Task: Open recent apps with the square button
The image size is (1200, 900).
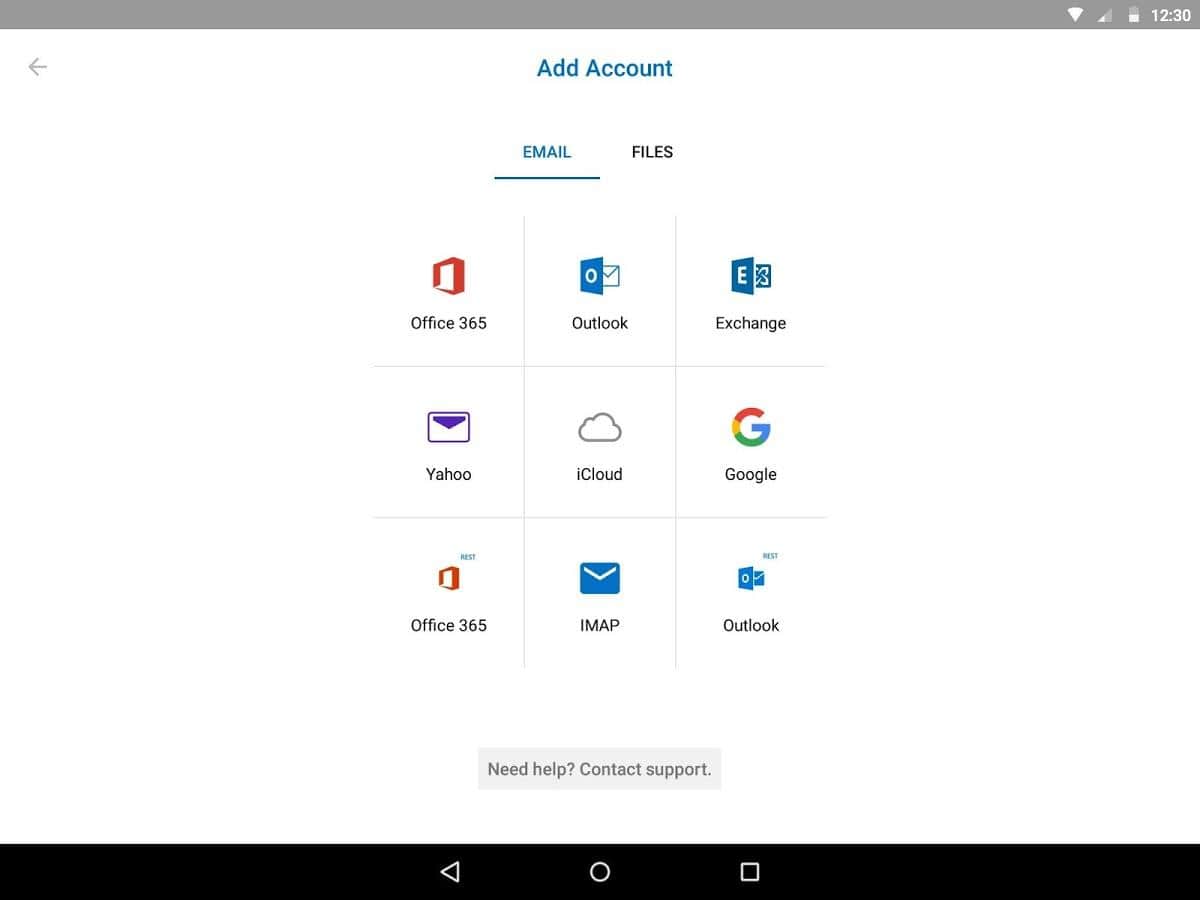Action: pos(750,872)
